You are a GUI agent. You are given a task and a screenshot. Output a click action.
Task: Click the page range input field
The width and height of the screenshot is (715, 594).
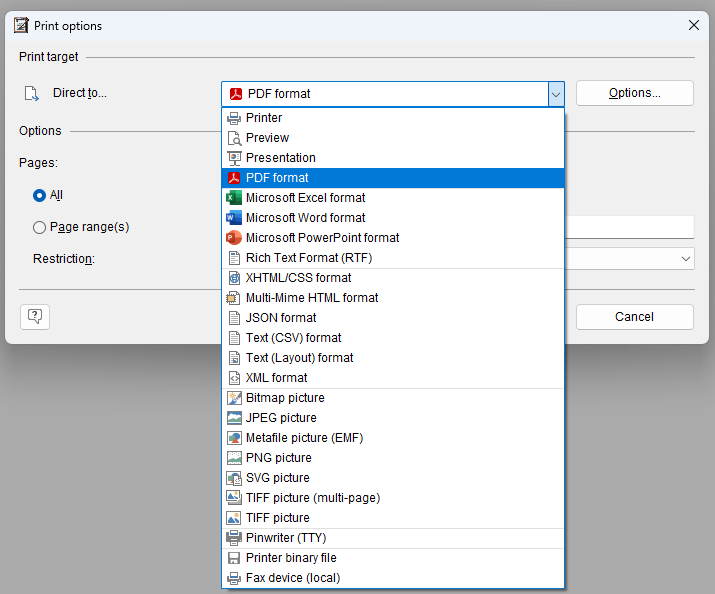(630, 227)
